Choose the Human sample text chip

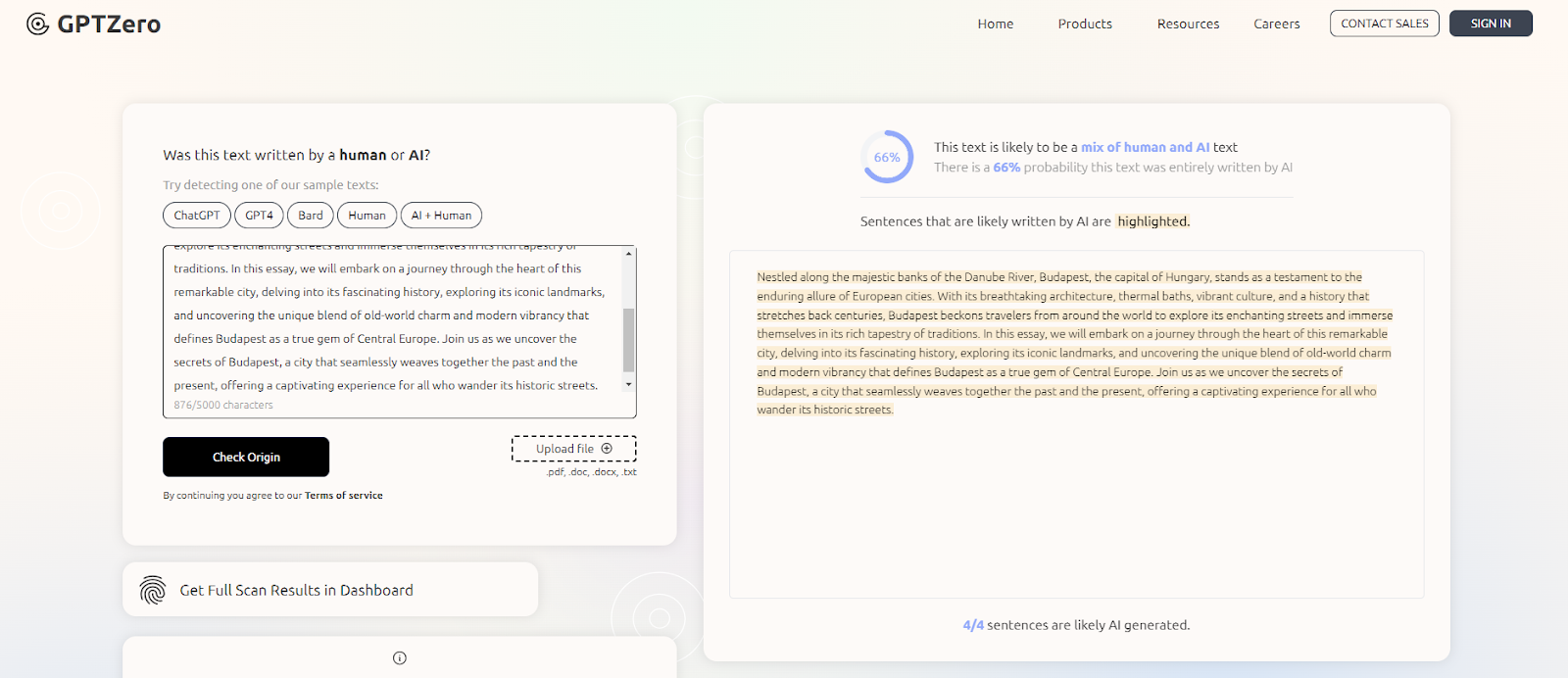coord(367,216)
